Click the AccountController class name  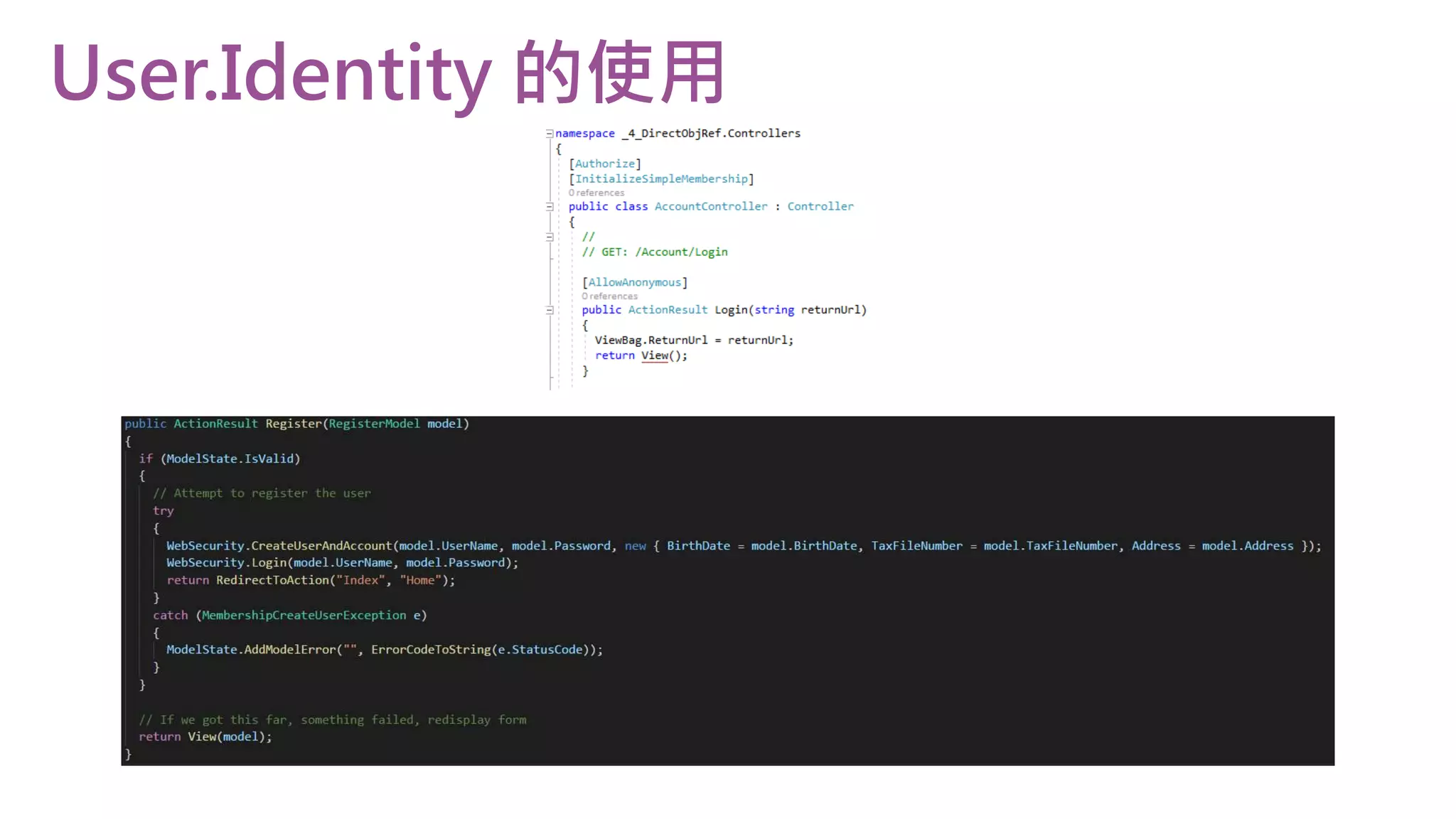(711, 206)
